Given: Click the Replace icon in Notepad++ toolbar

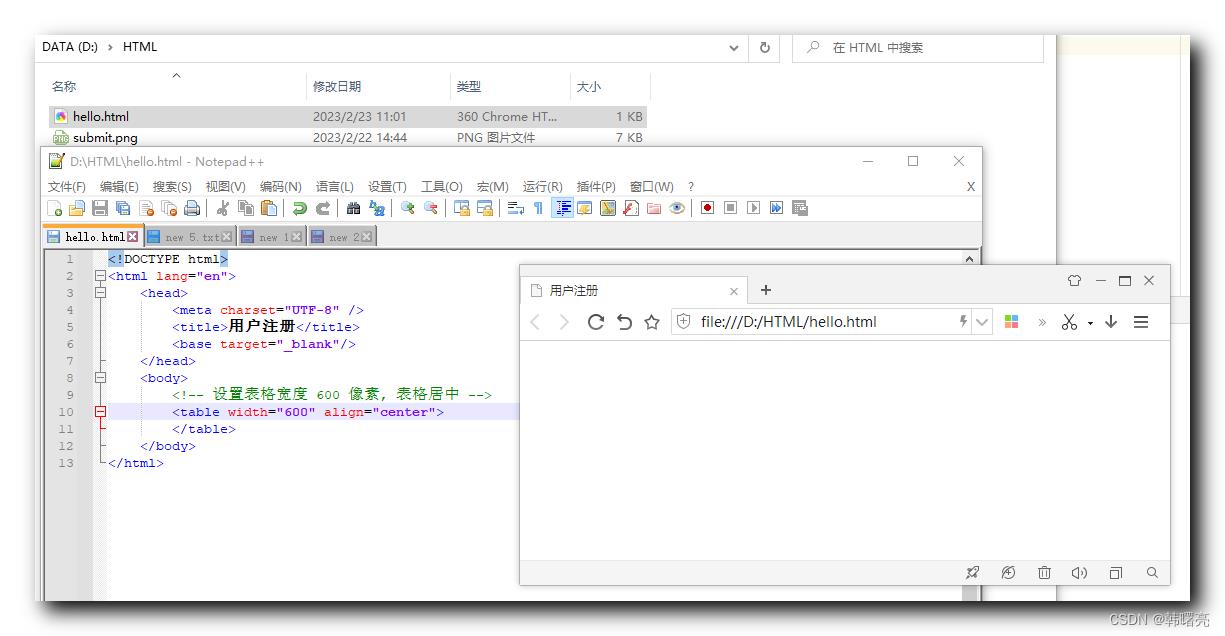Looking at the screenshot, I should (376, 208).
